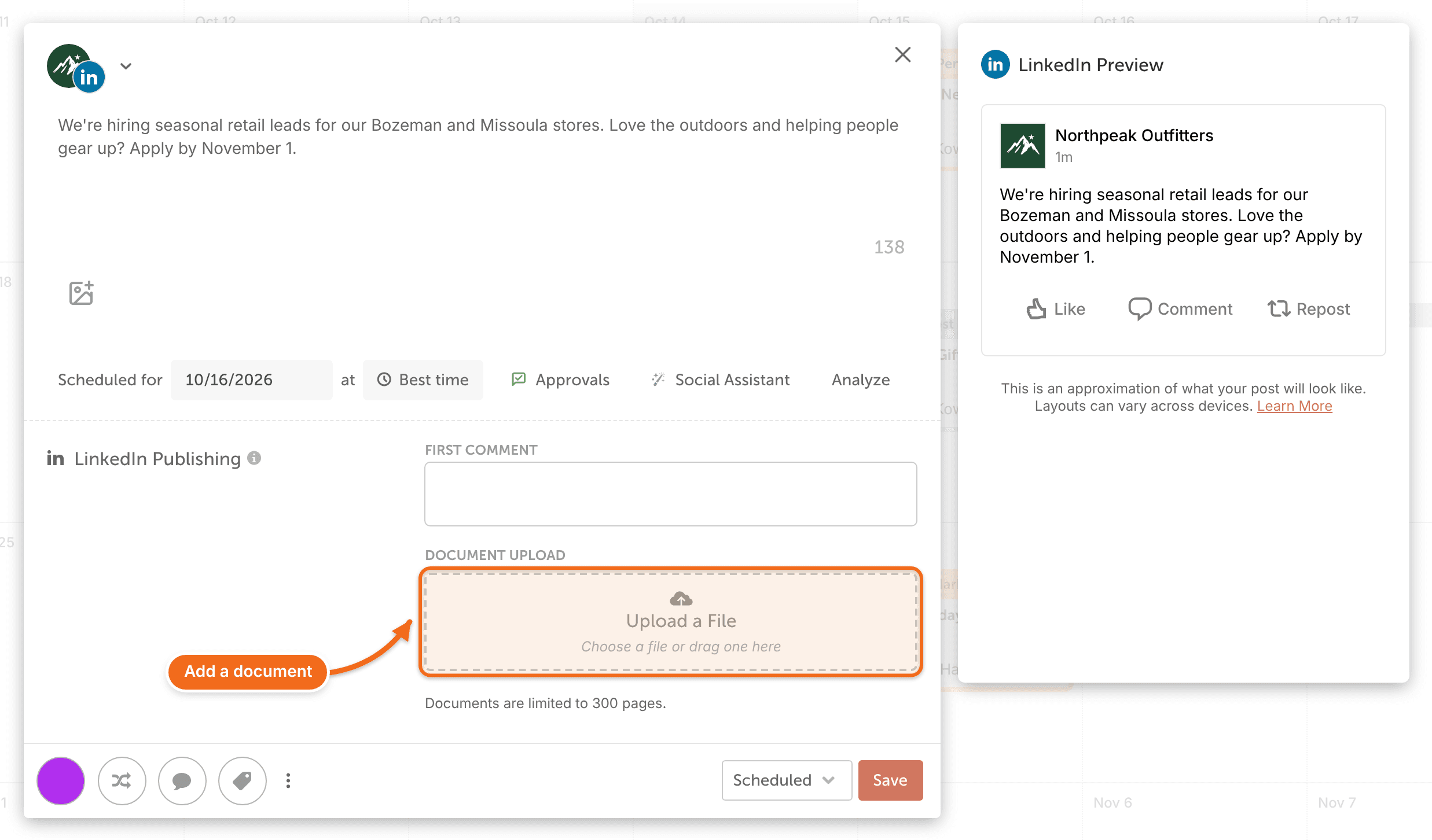Close the post composer dialog
This screenshot has height=840, width=1432.
point(902,55)
